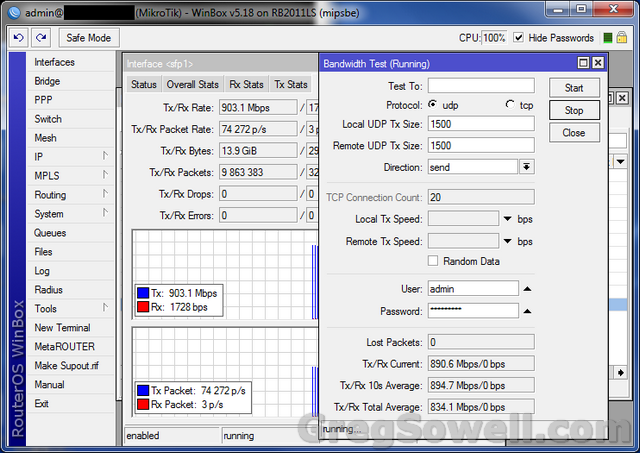Click the red Rx Packet legend swatch
The image size is (640, 453).
click(x=143, y=404)
